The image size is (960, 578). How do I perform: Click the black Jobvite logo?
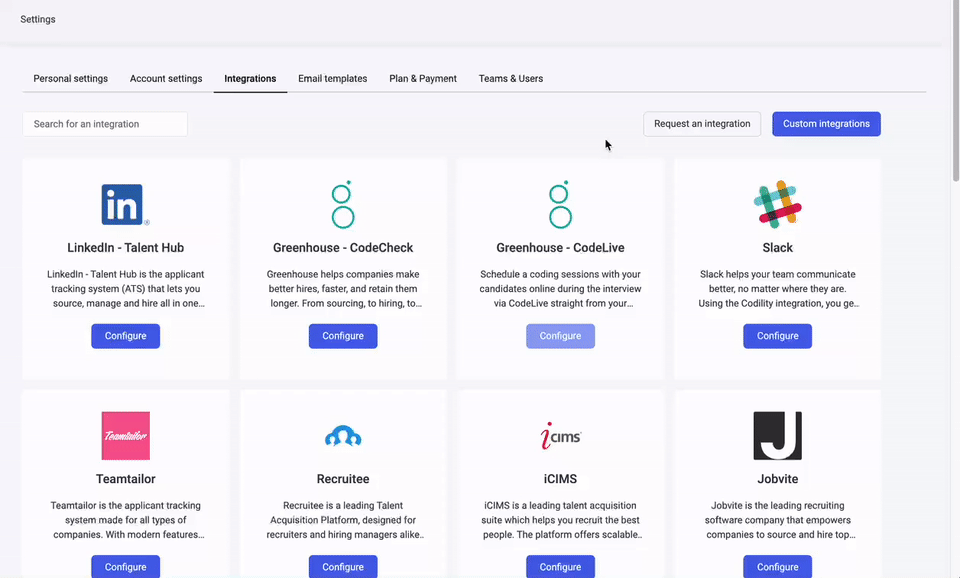(777, 436)
